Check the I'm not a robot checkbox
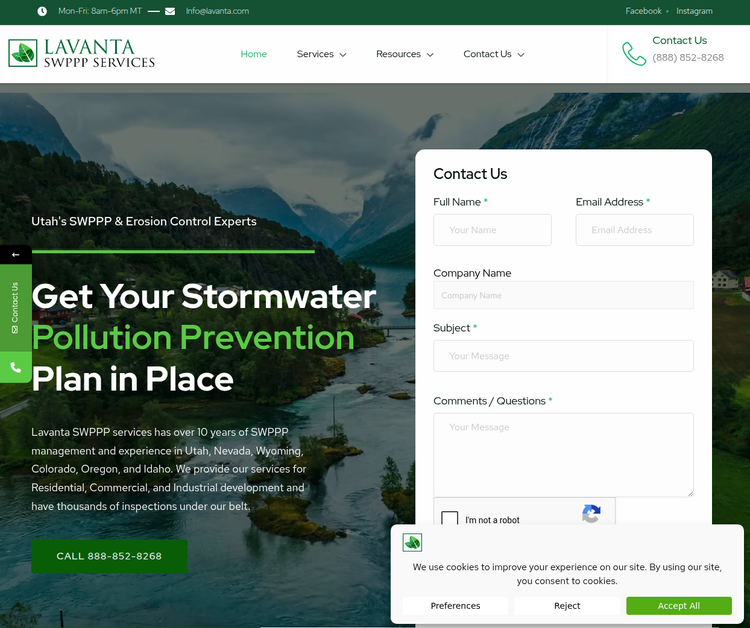 (x=449, y=518)
